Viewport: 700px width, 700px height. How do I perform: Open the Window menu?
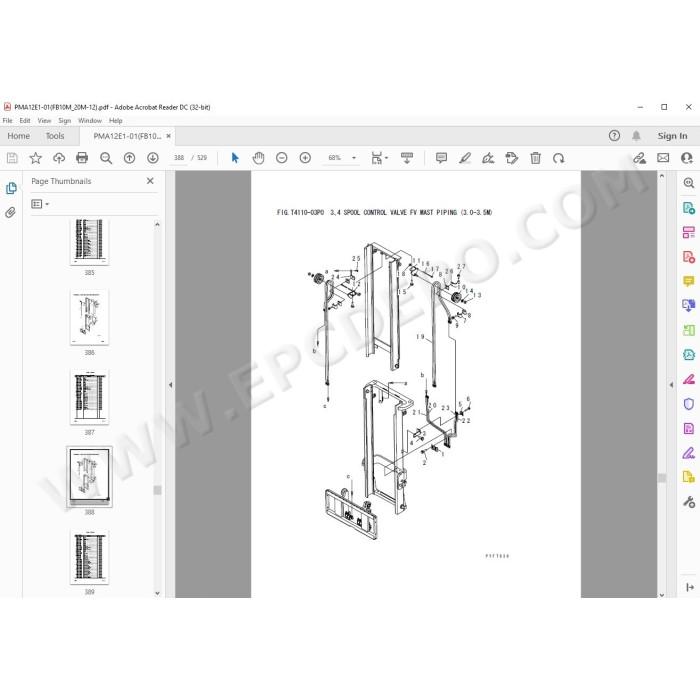(90, 121)
